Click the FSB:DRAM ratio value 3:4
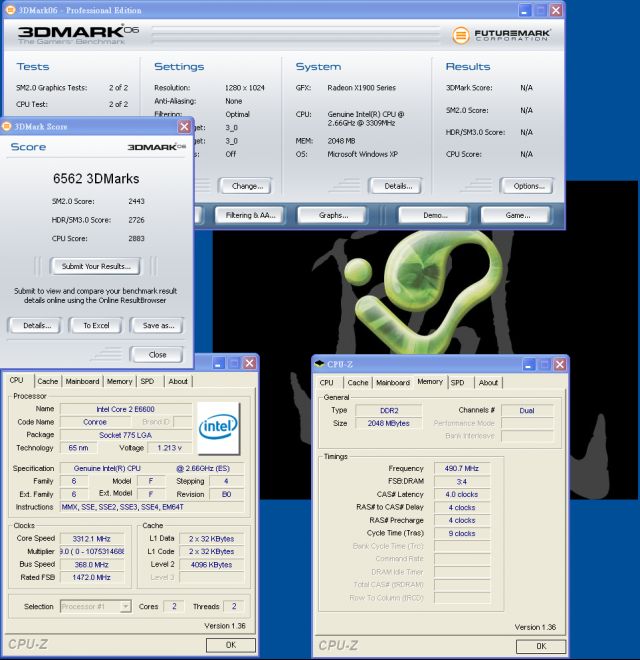This screenshot has width=640, height=660. point(462,482)
